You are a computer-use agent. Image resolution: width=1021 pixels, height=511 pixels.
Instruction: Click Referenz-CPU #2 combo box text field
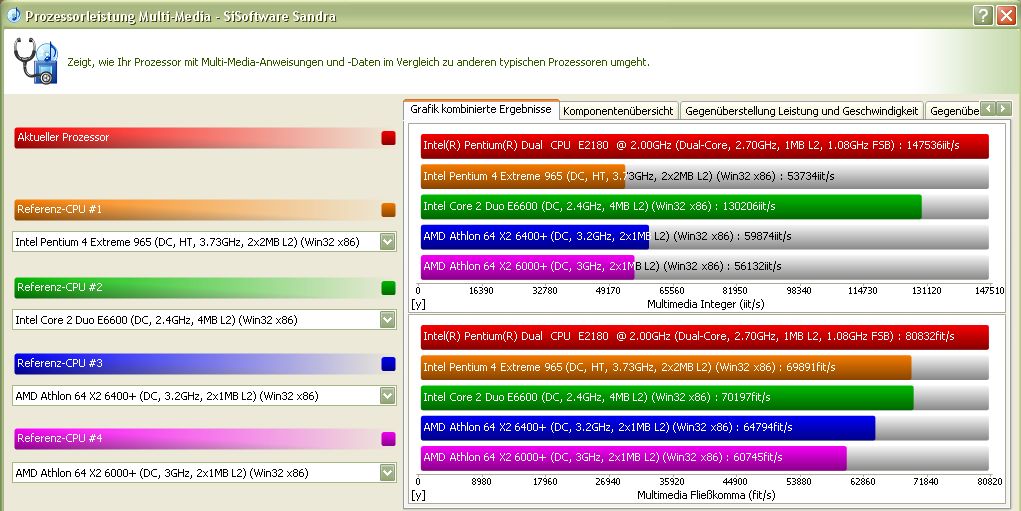tap(196, 320)
